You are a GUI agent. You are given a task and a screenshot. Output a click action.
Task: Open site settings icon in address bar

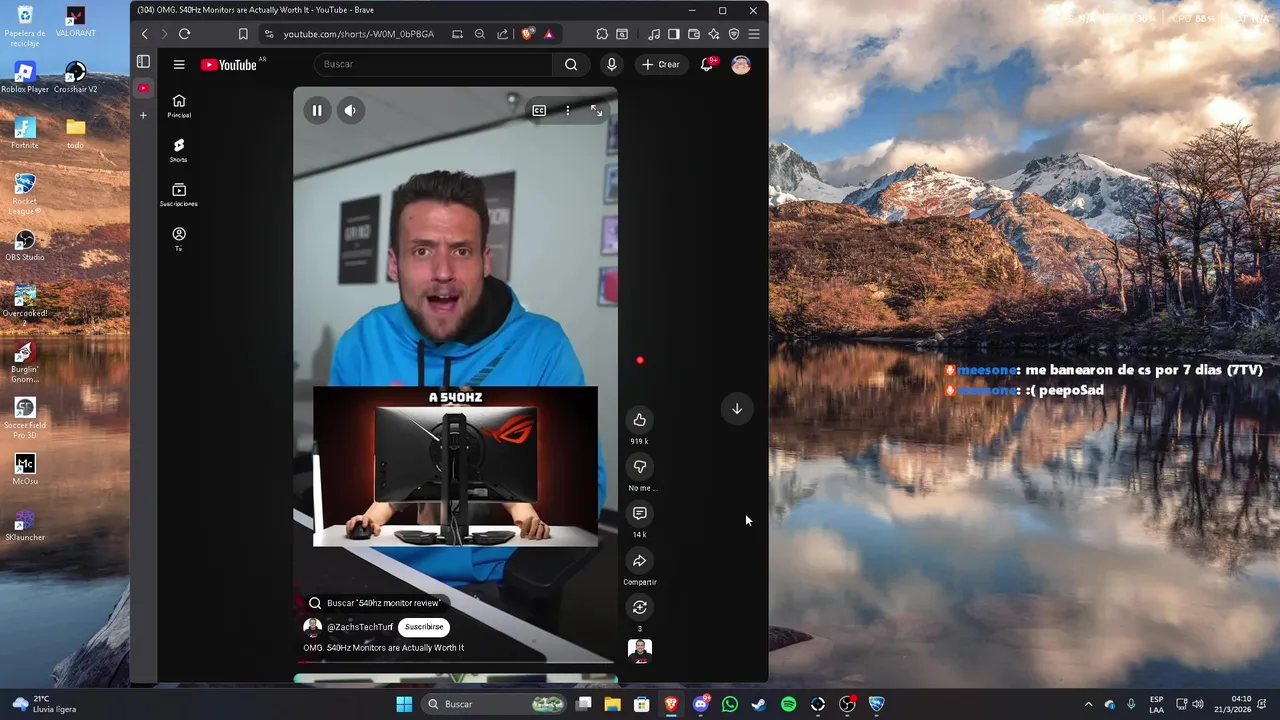(269, 34)
